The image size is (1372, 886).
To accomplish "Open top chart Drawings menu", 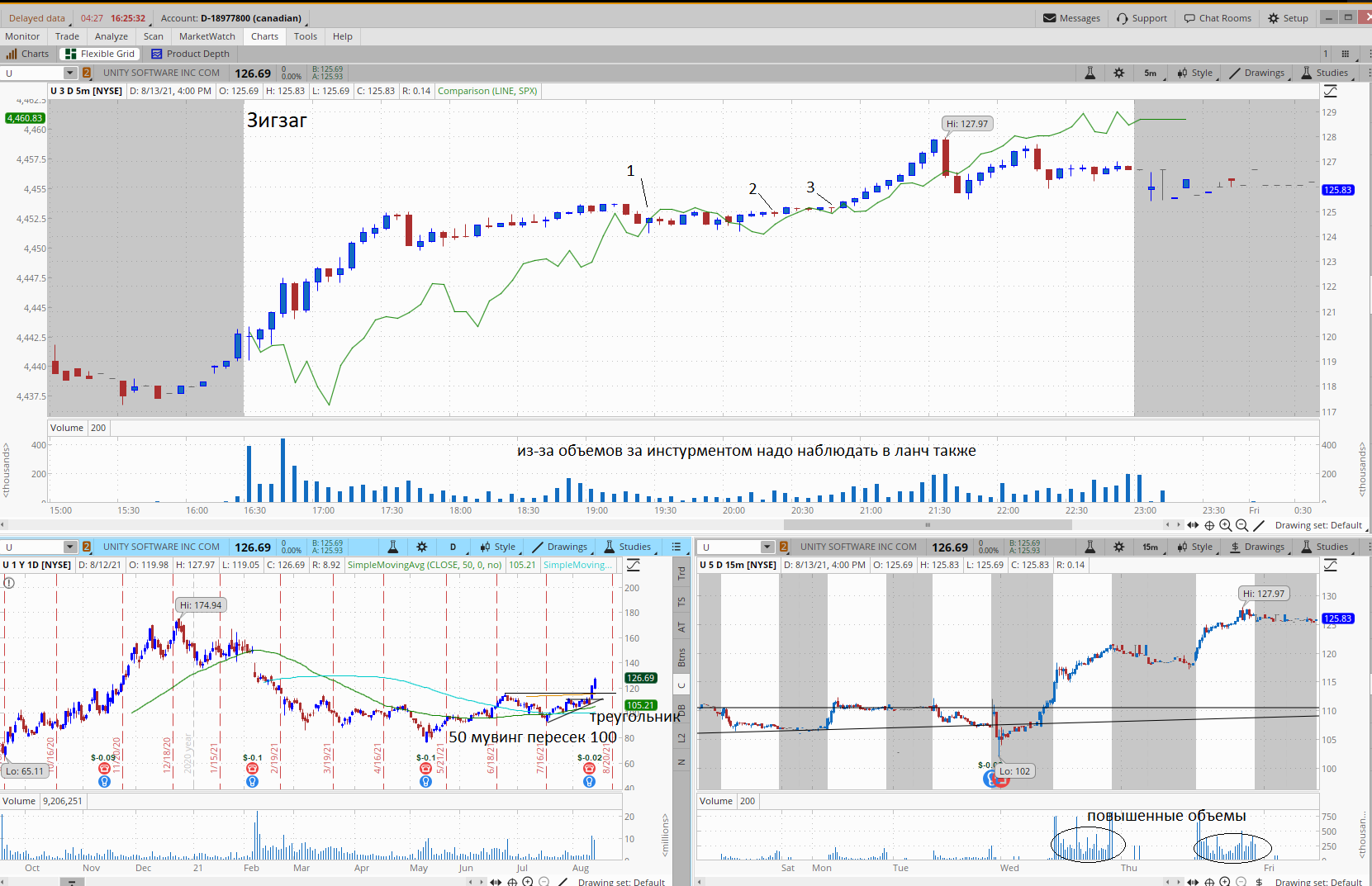I will click(x=1257, y=73).
